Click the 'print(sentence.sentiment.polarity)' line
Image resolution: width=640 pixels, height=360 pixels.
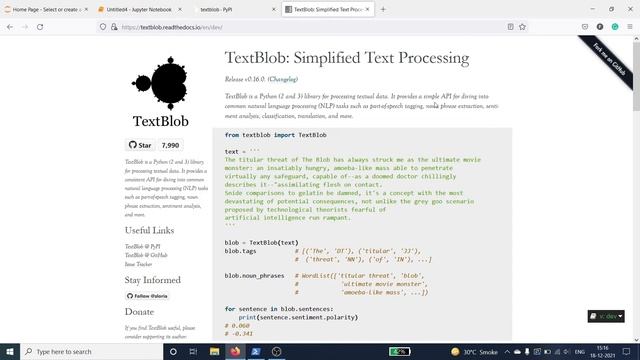pyautogui.click(x=298, y=317)
